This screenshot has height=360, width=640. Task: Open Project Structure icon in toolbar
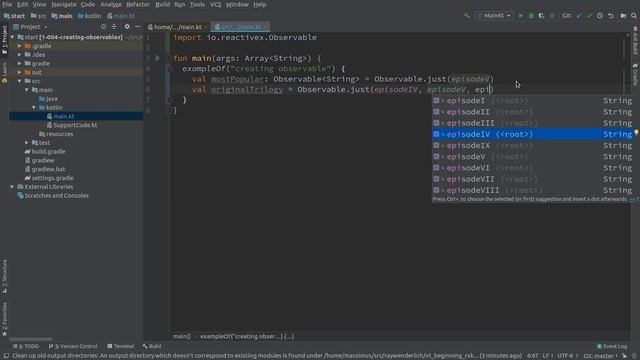pyautogui.click(x=623, y=16)
